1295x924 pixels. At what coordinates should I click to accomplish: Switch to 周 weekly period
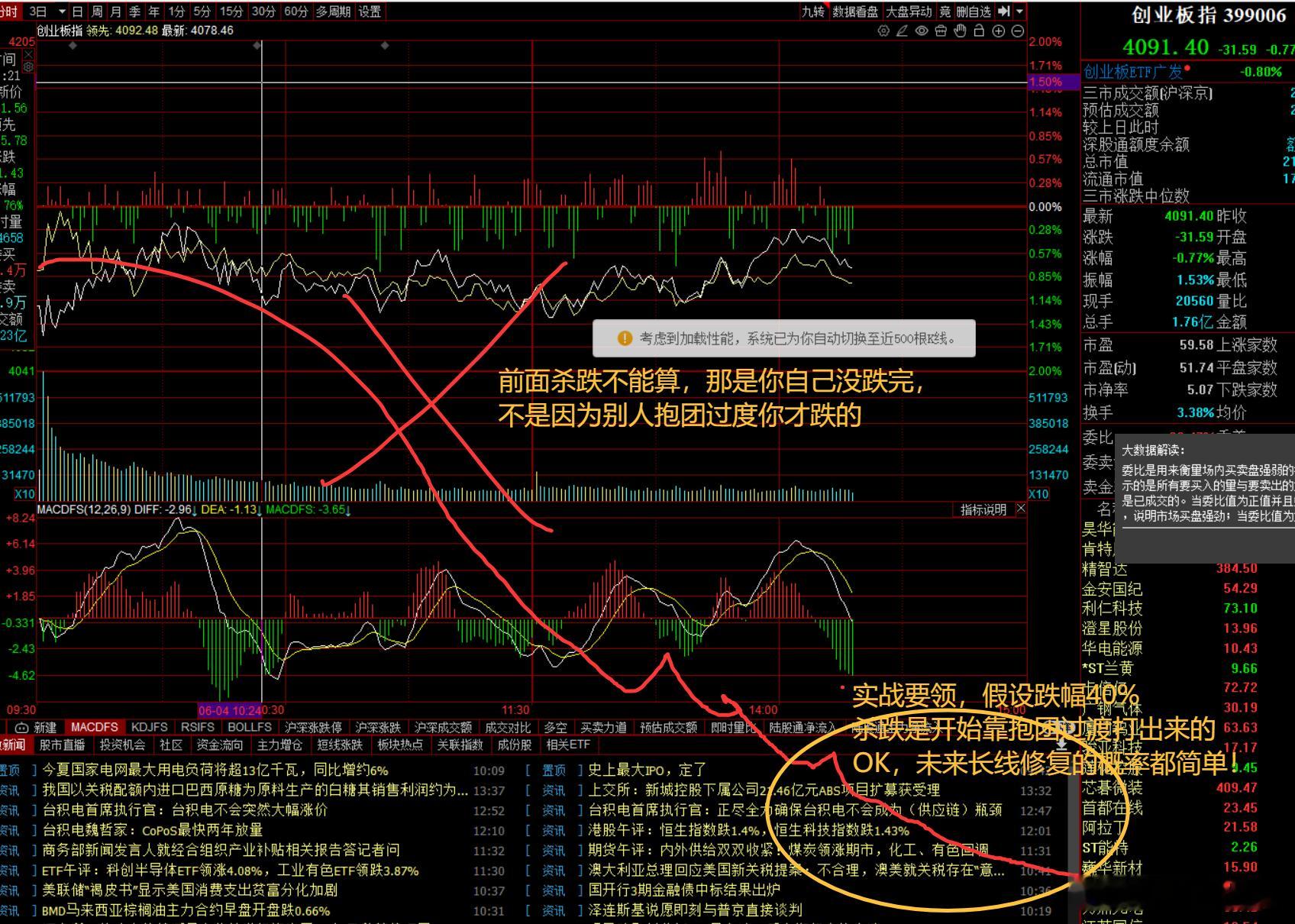(x=97, y=11)
